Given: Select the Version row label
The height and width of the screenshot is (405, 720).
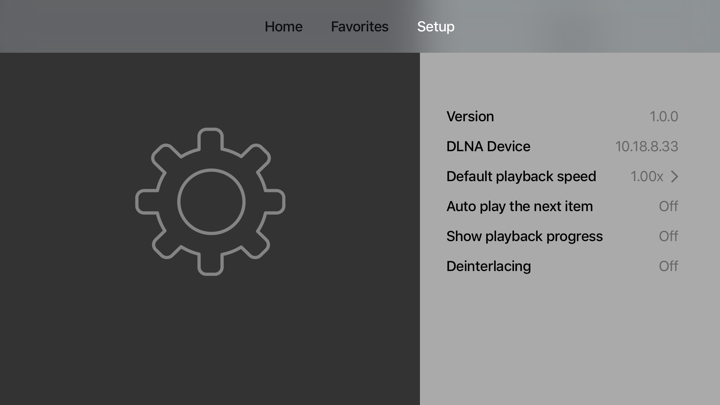Looking at the screenshot, I should [470, 116].
